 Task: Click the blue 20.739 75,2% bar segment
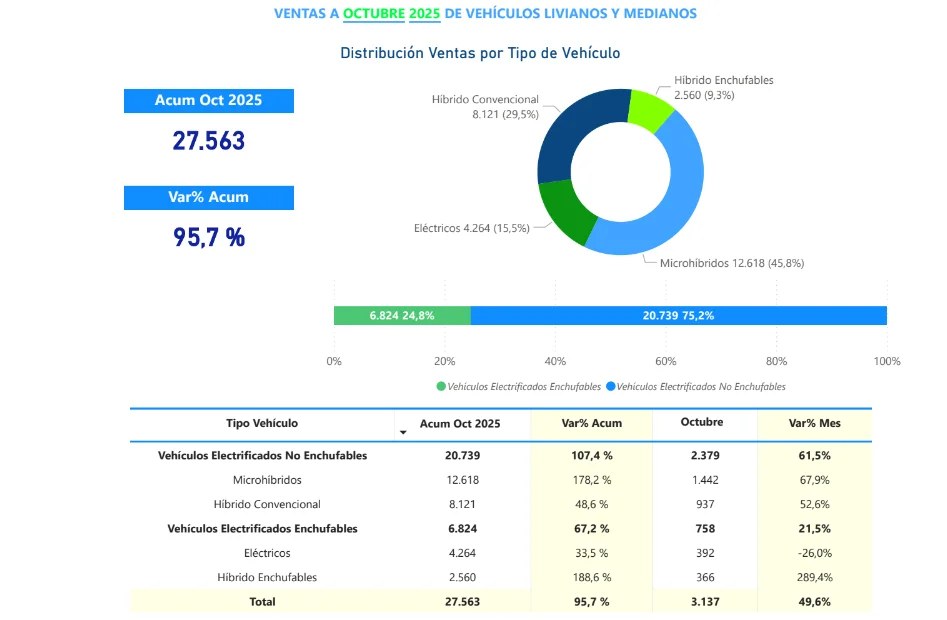(x=678, y=315)
